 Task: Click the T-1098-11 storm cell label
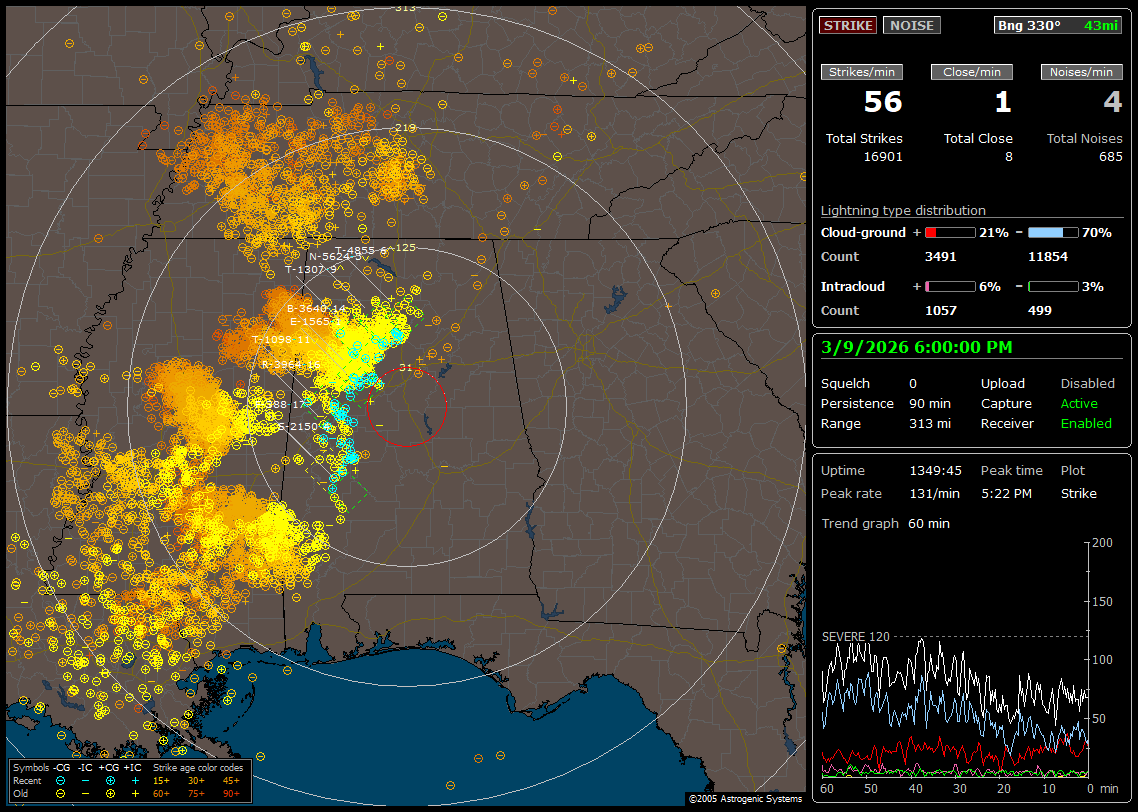(x=281, y=340)
